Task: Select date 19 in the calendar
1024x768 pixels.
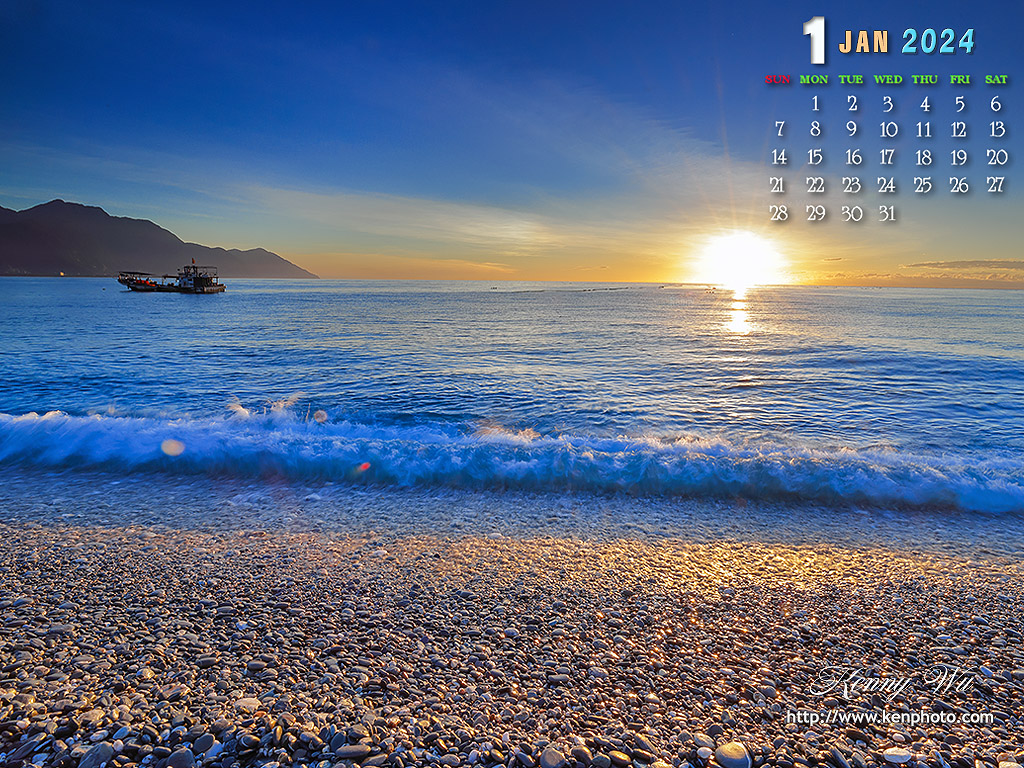Action: click(x=959, y=157)
